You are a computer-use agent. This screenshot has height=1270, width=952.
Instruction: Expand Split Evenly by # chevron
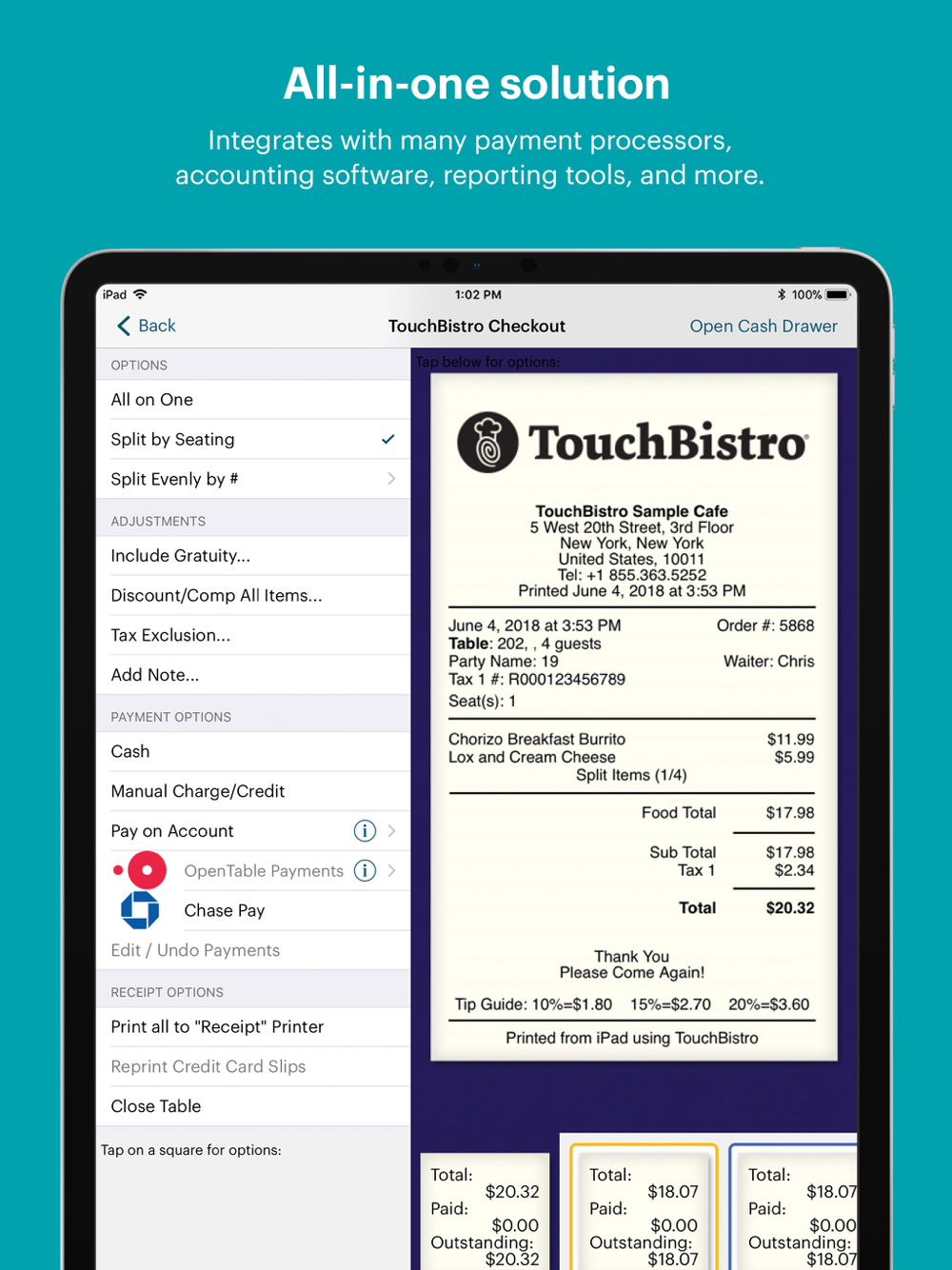tap(391, 479)
